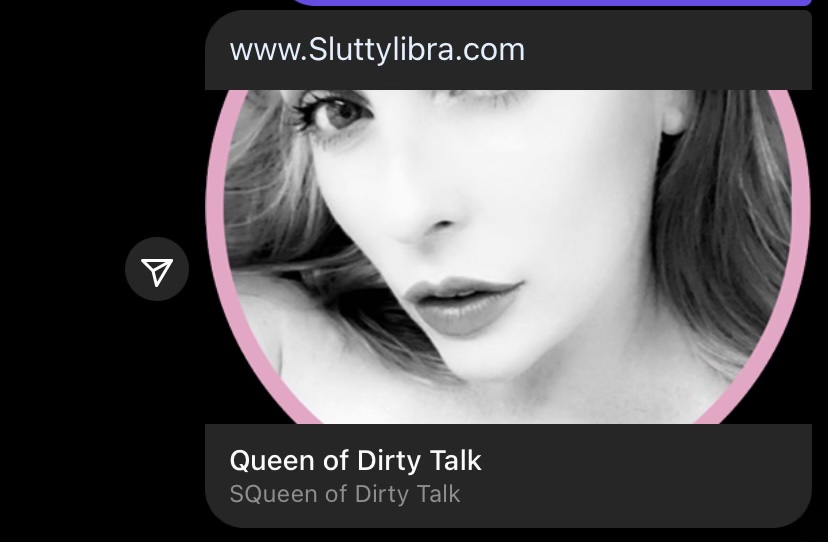
Task: Open the black-and-white profile photo preview
Action: coord(508,257)
